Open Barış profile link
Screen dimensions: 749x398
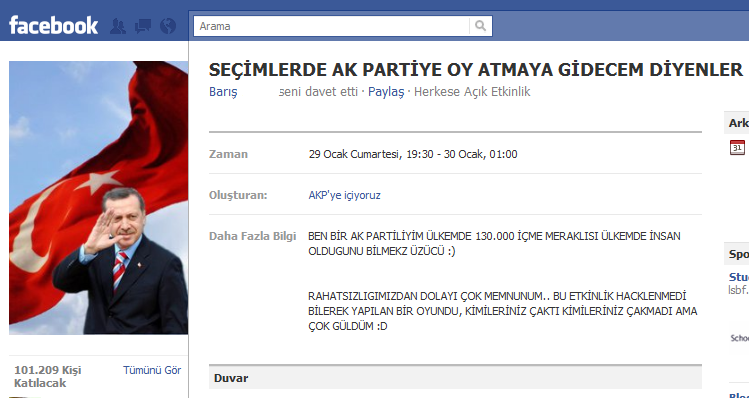(x=223, y=92)
